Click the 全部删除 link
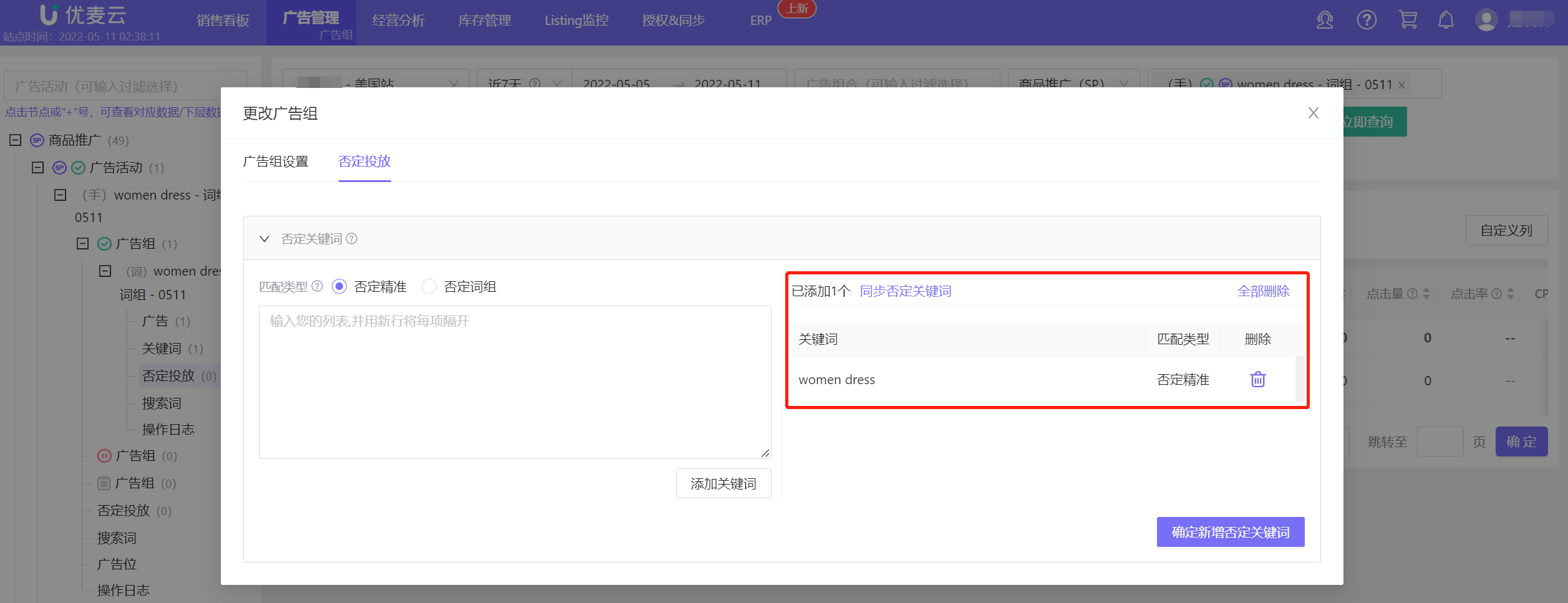 click(1264, 291)
